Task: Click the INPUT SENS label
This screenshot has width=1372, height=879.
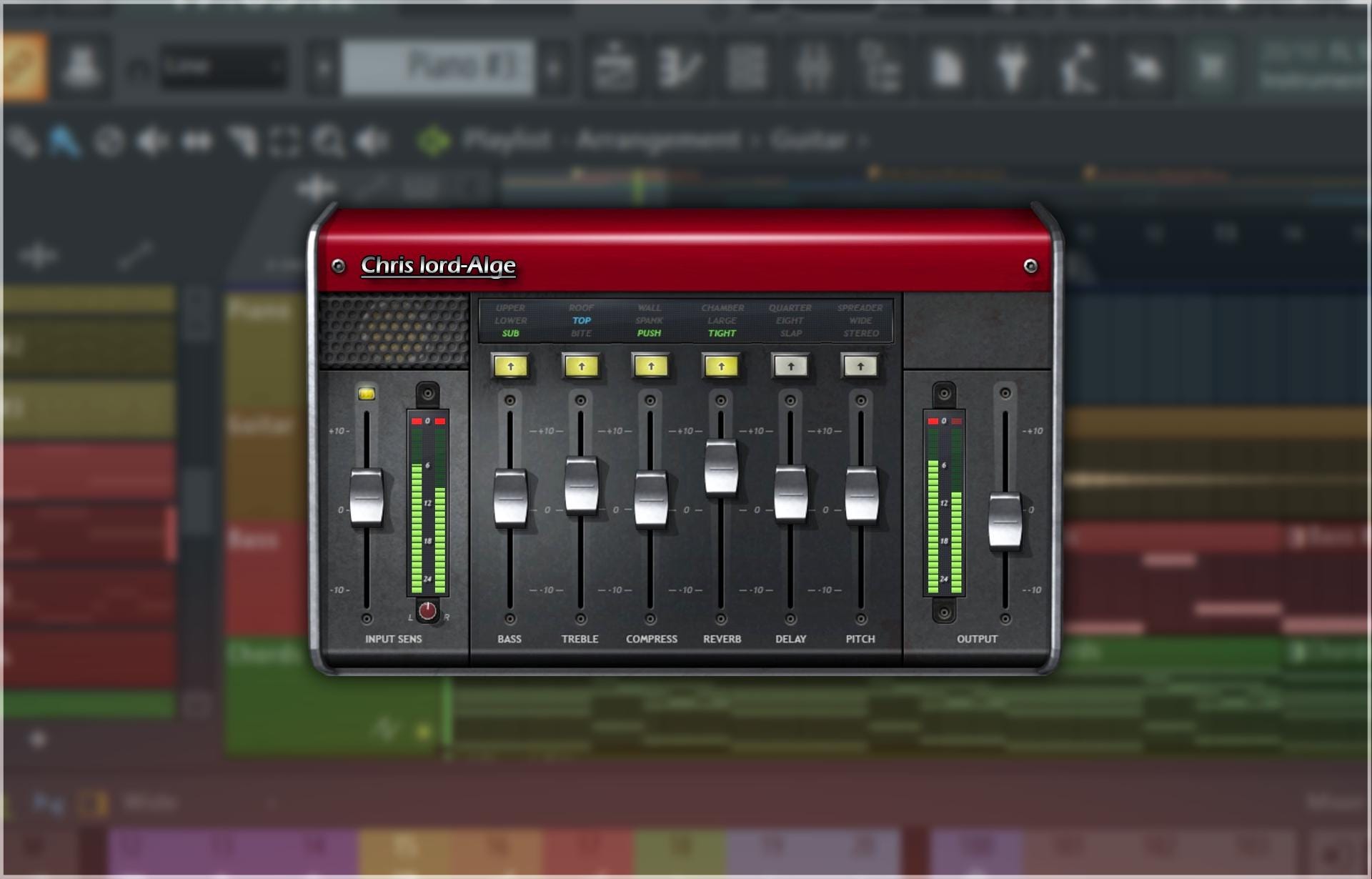Action: 393,639
